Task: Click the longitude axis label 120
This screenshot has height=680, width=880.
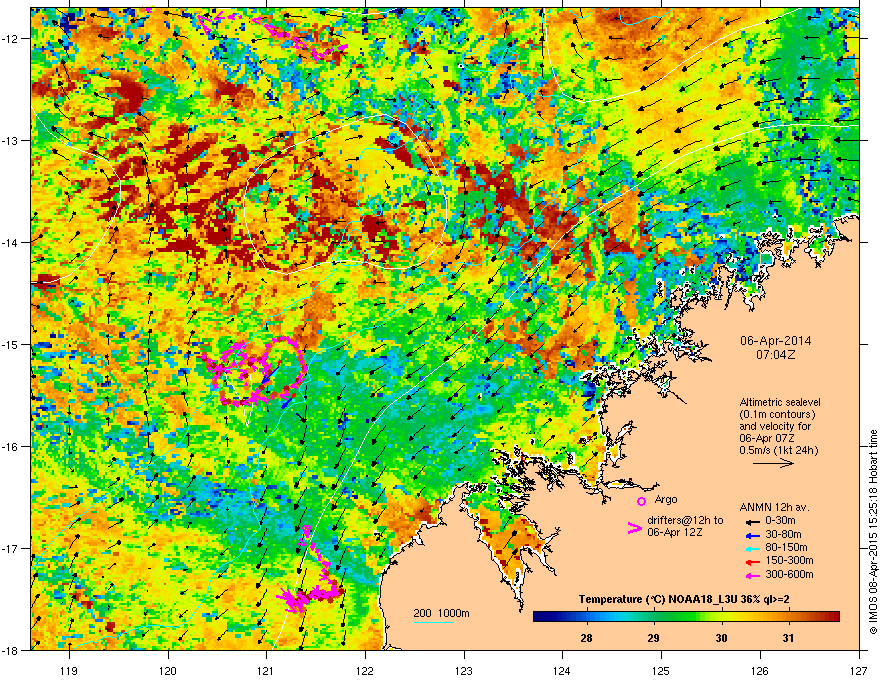Action: point(168,670)
